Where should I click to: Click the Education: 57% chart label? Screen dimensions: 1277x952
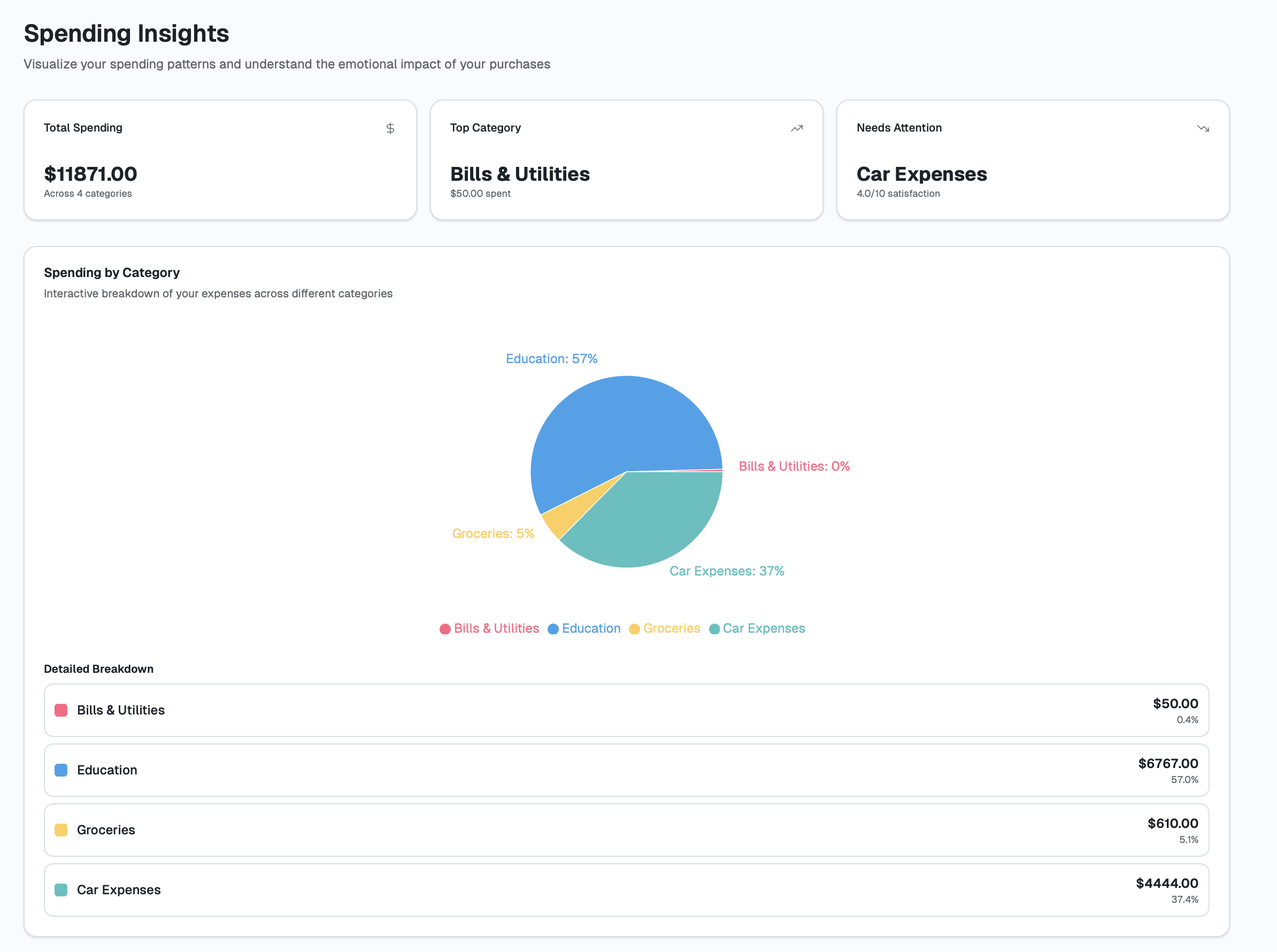click(551, 358)
